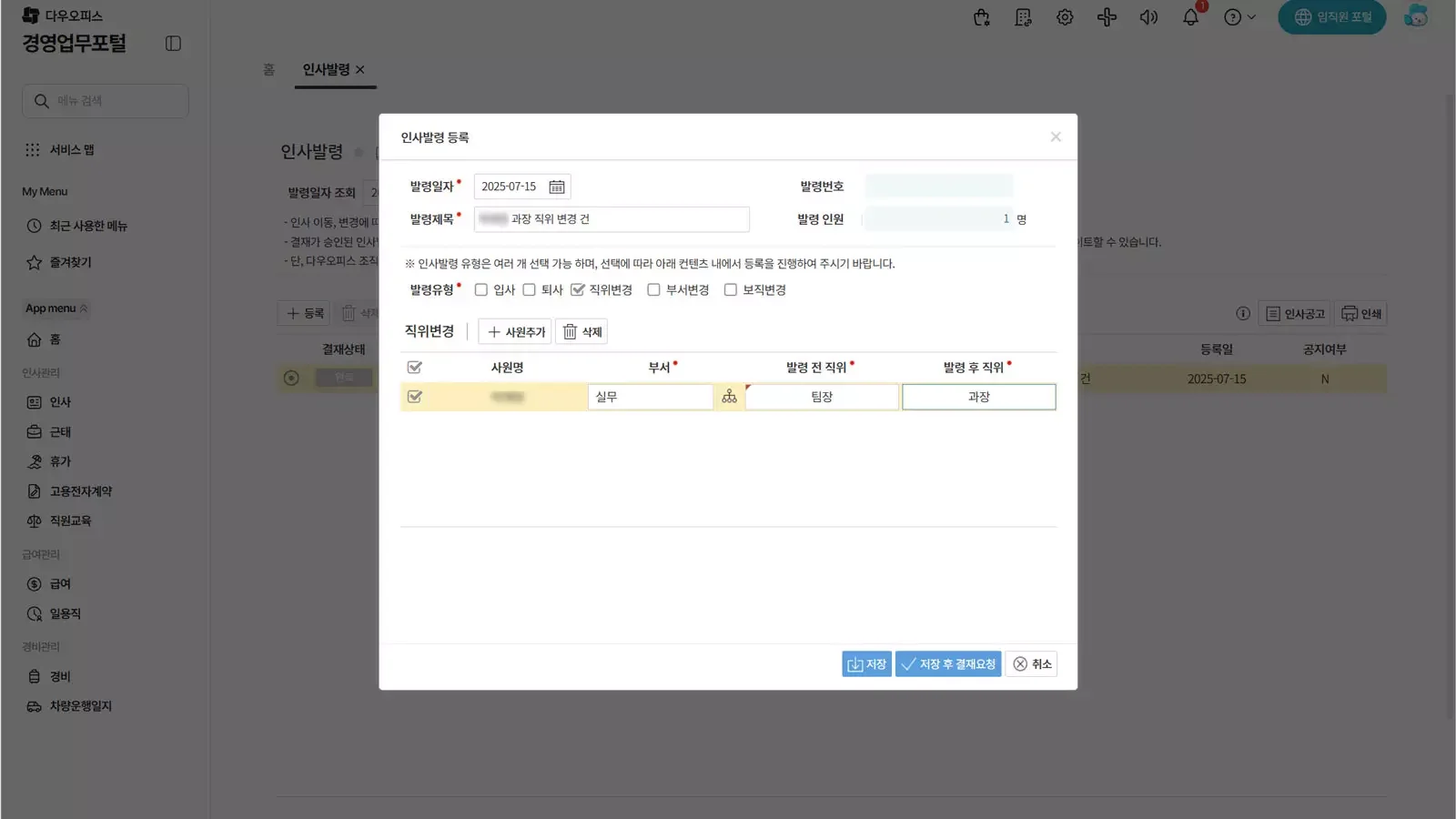Screen dimensions: 1456x819
Task: Uncheck the 직위변경 checkbox
Action: 578,289
